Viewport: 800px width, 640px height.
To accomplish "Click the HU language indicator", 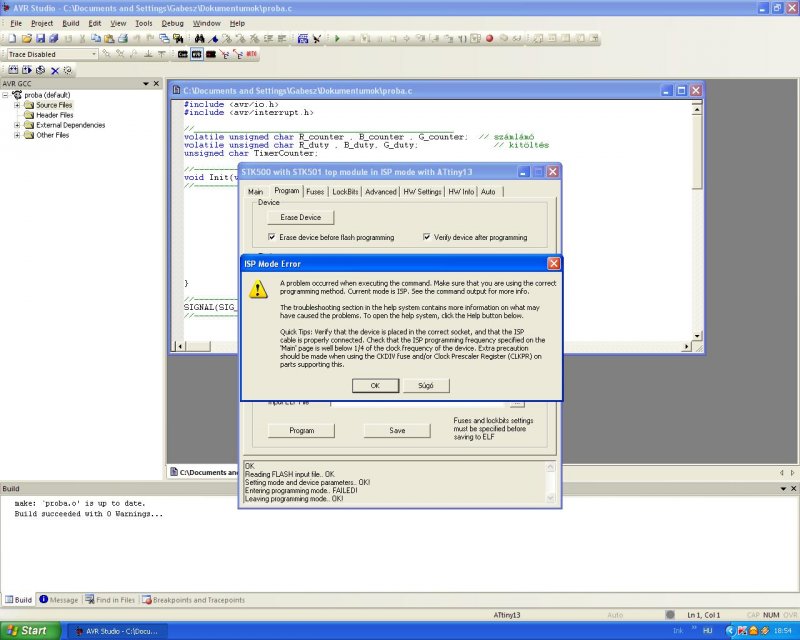I will (707, 631).
